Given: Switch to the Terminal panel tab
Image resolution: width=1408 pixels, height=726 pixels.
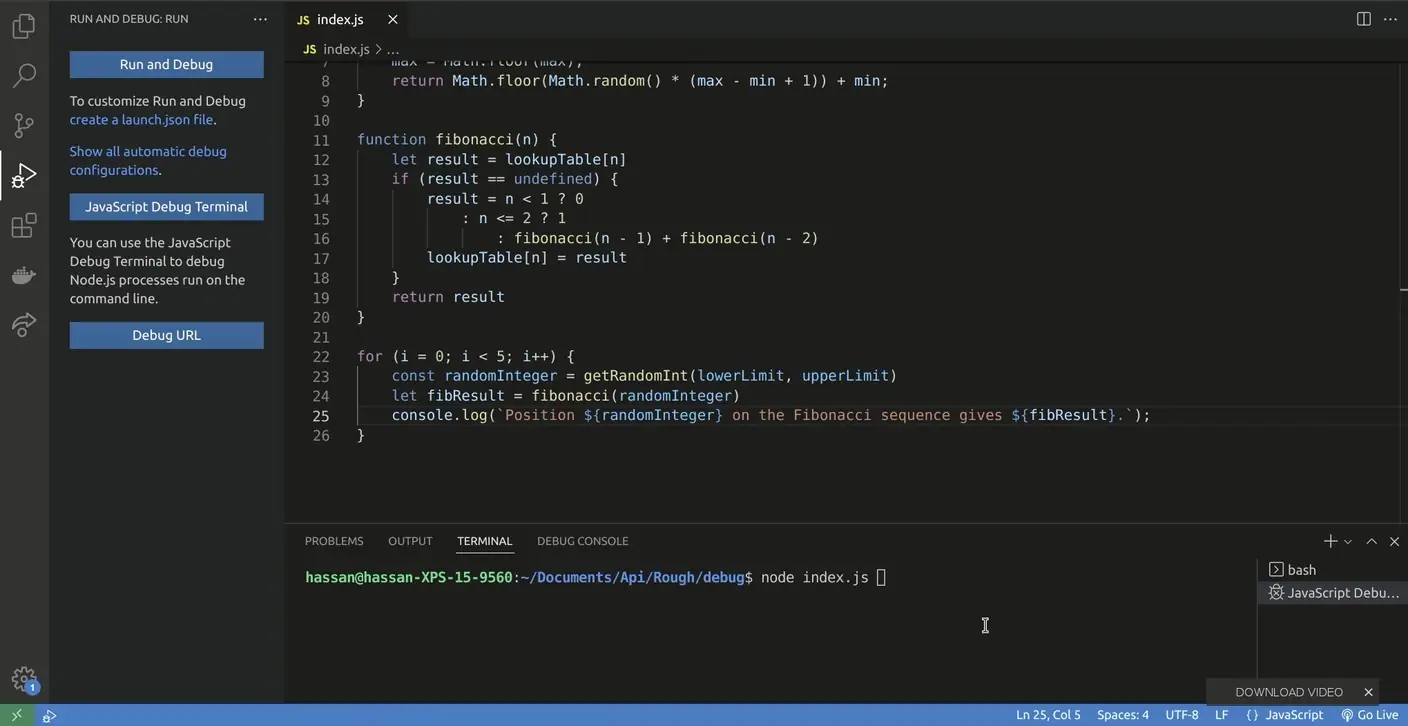Looking at the screenshot, I should [x=485, y=541].
